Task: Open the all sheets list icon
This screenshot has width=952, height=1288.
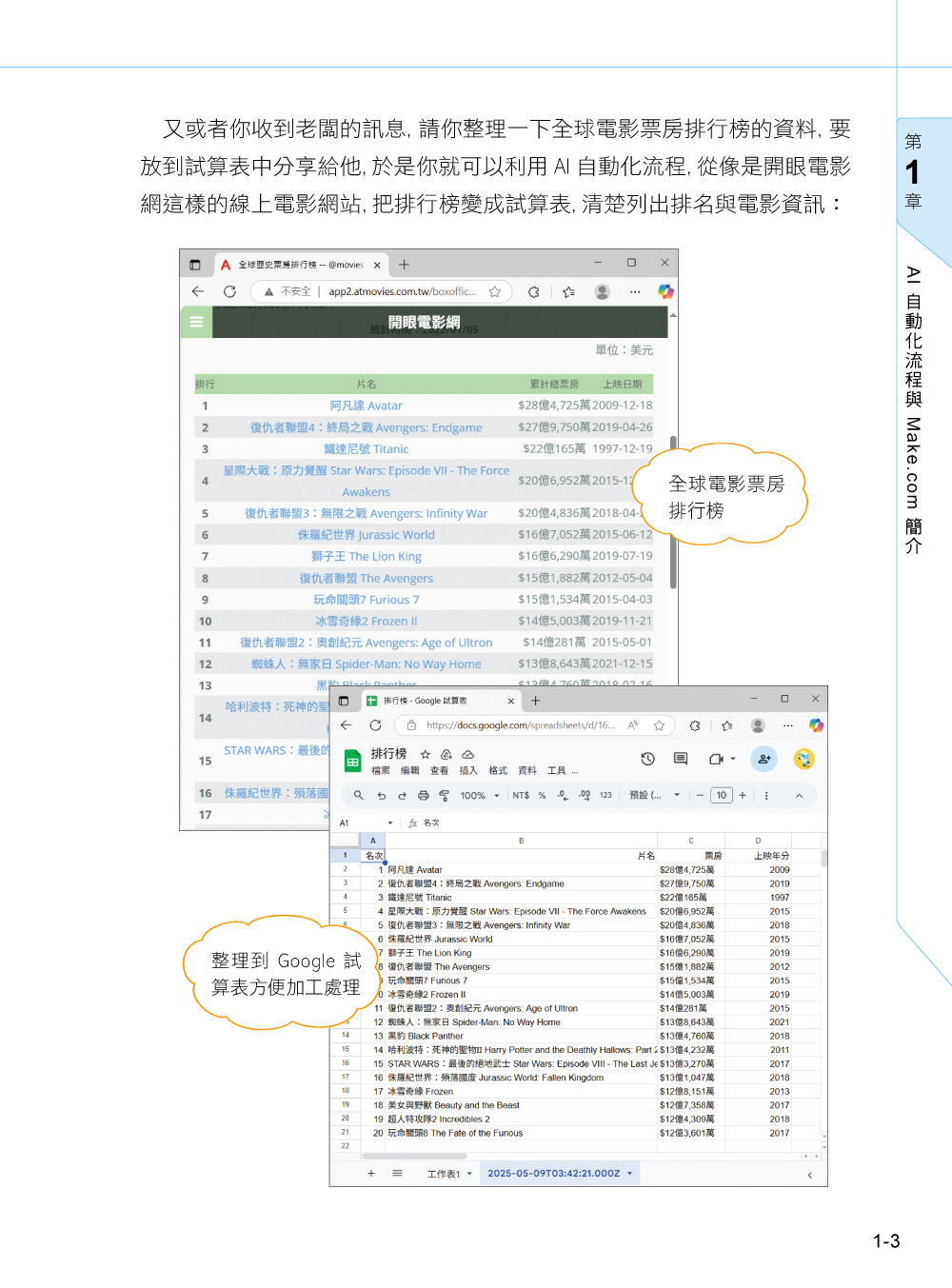Action: (x=397, y=1174)
